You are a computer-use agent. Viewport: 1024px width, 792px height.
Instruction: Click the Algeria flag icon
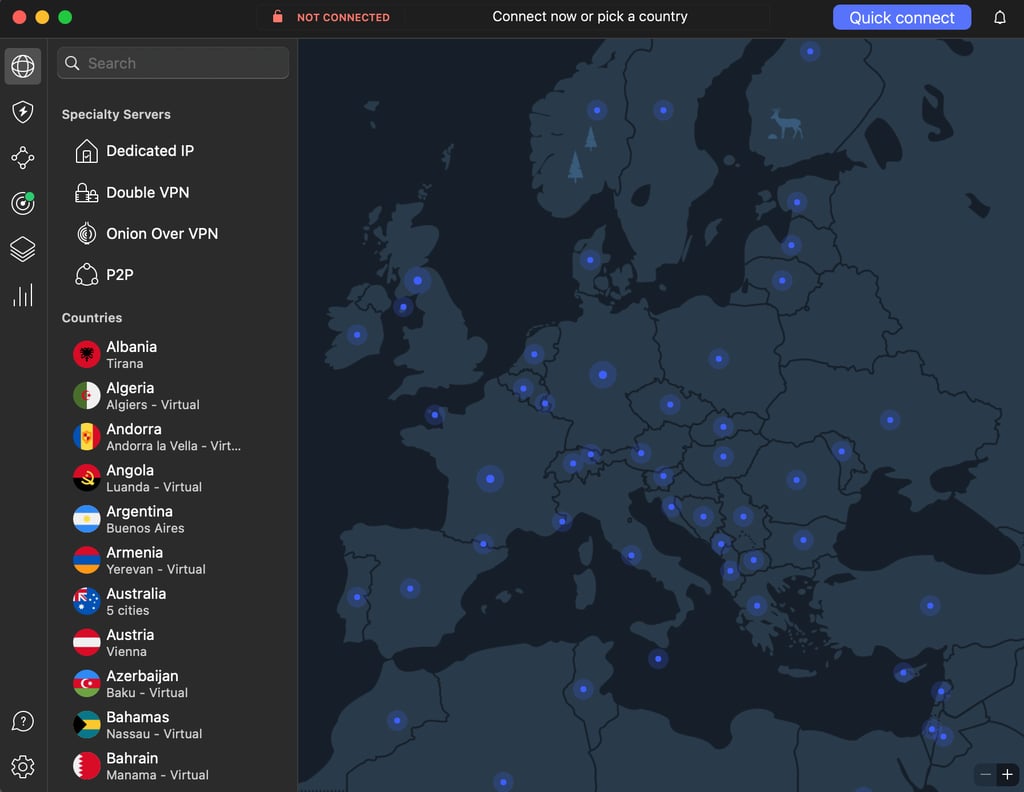(x=86, y=396)
